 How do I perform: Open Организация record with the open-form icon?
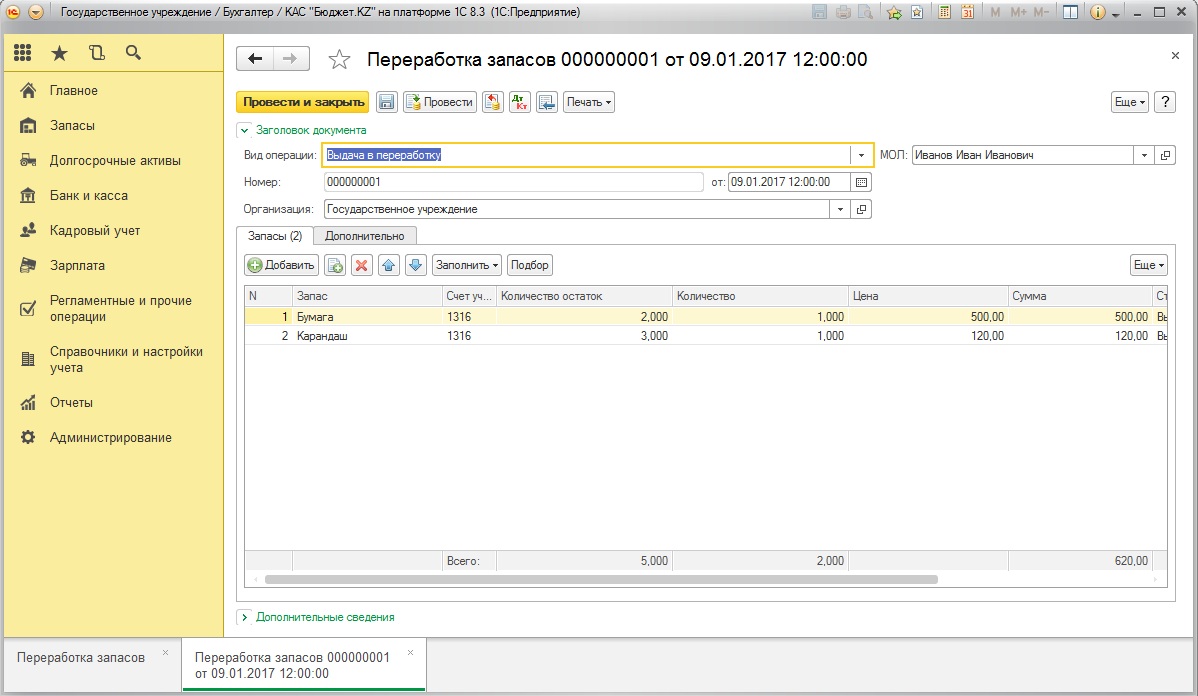point(861,209)
